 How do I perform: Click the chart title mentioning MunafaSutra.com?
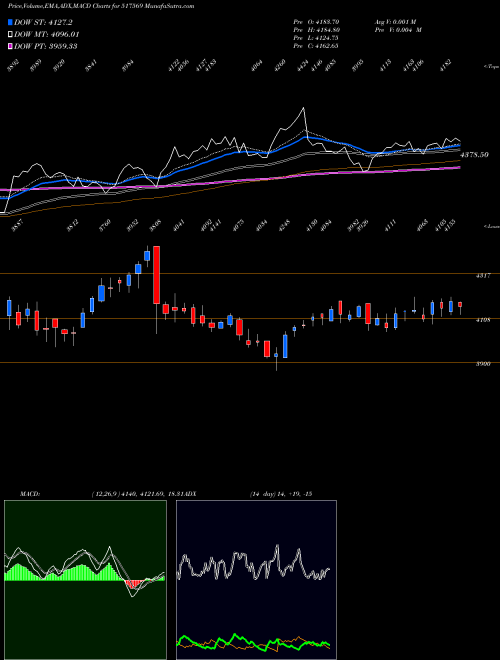point(101,6)
